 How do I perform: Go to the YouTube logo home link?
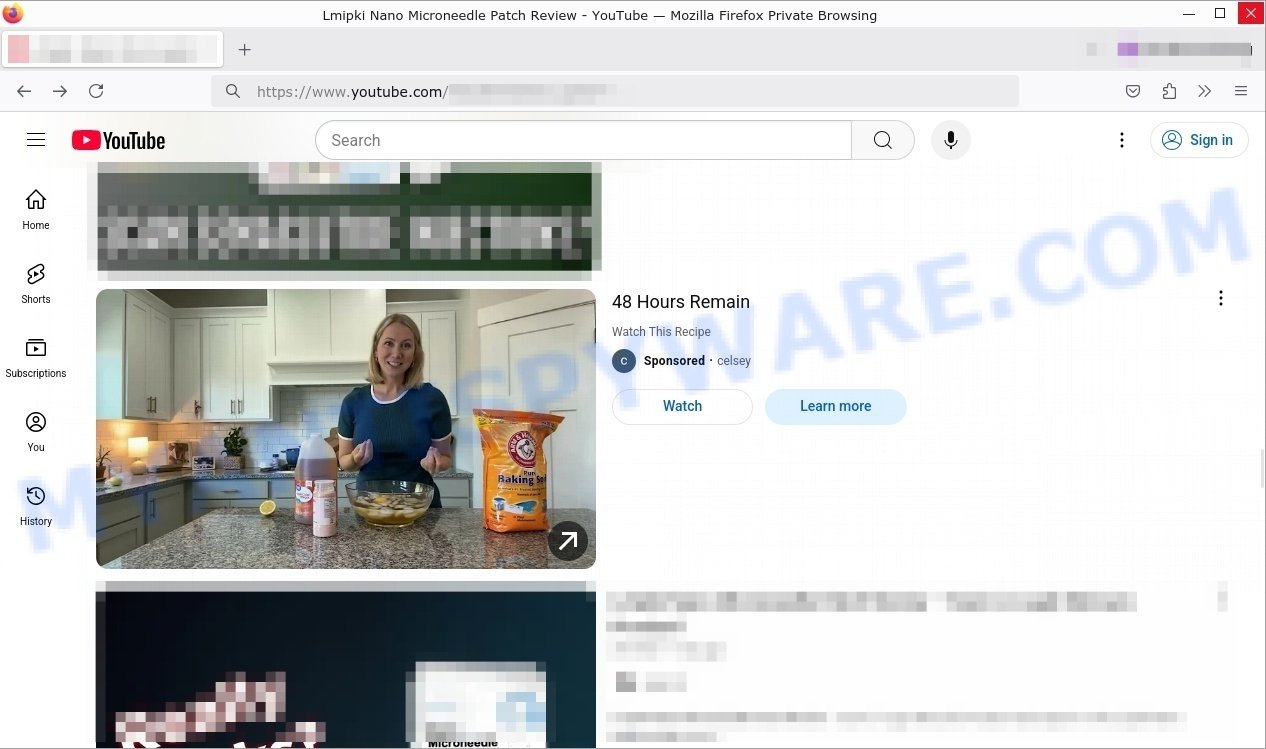(x=118, y=141)
